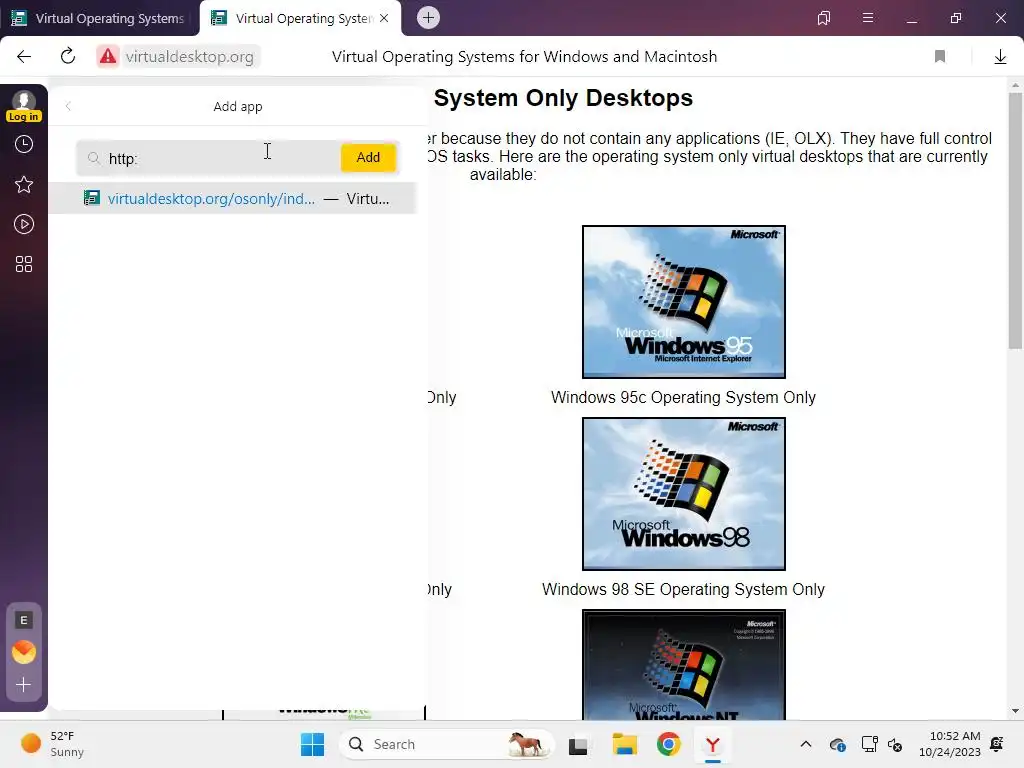The height and width of the screenshot is (768, 1024).
Task: Click the Windows NT logo thumbnail
Action: (684, 665)
